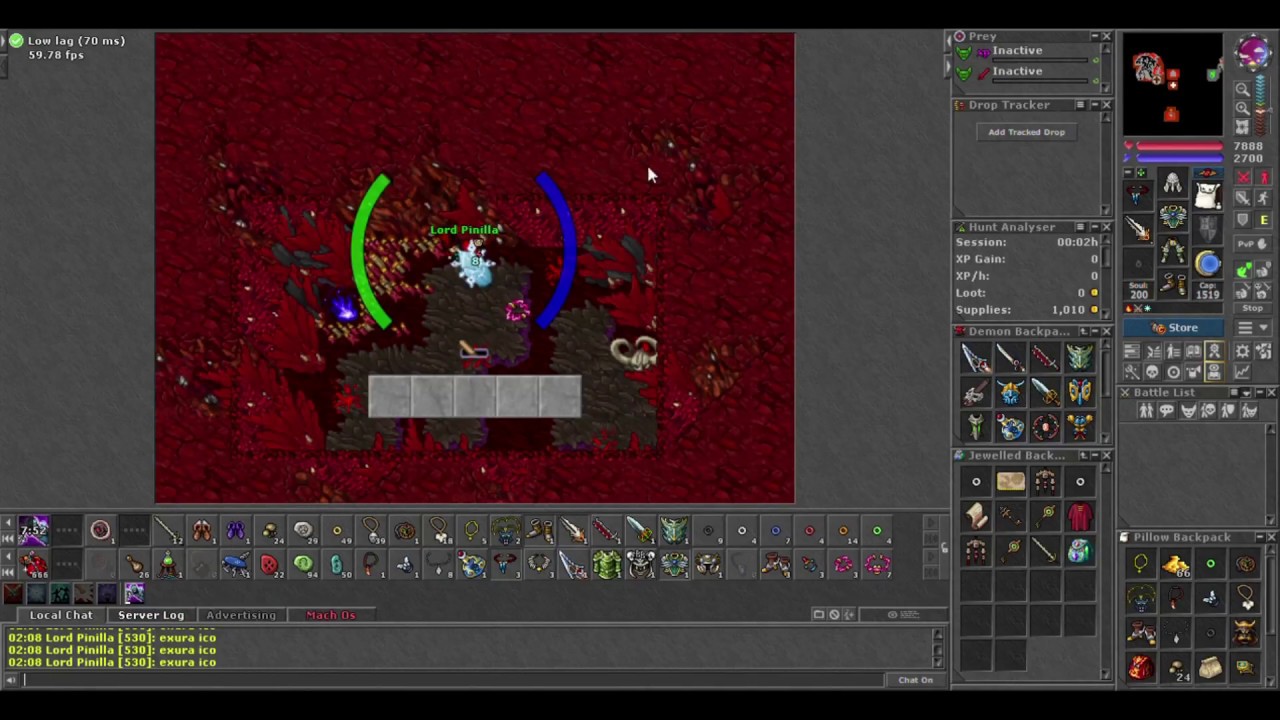Click the PvP mode button

point(1253,244)
